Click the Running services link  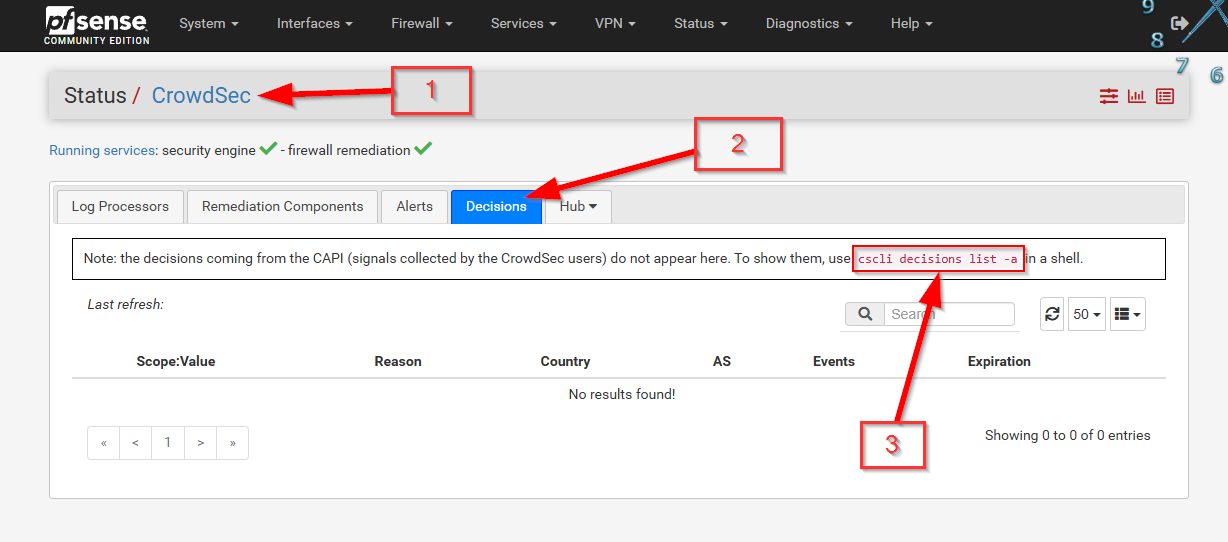(103, 150)
